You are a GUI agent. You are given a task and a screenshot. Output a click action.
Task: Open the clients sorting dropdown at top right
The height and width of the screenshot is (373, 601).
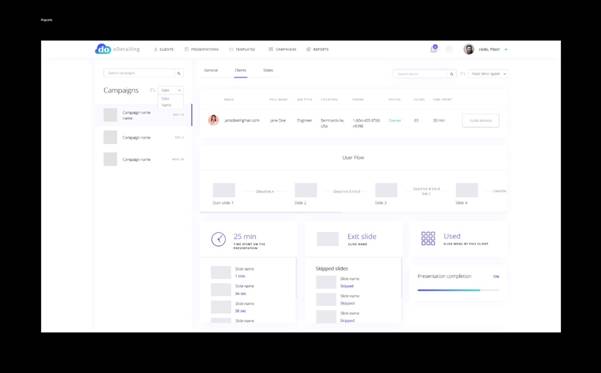(x=489, y=74)
